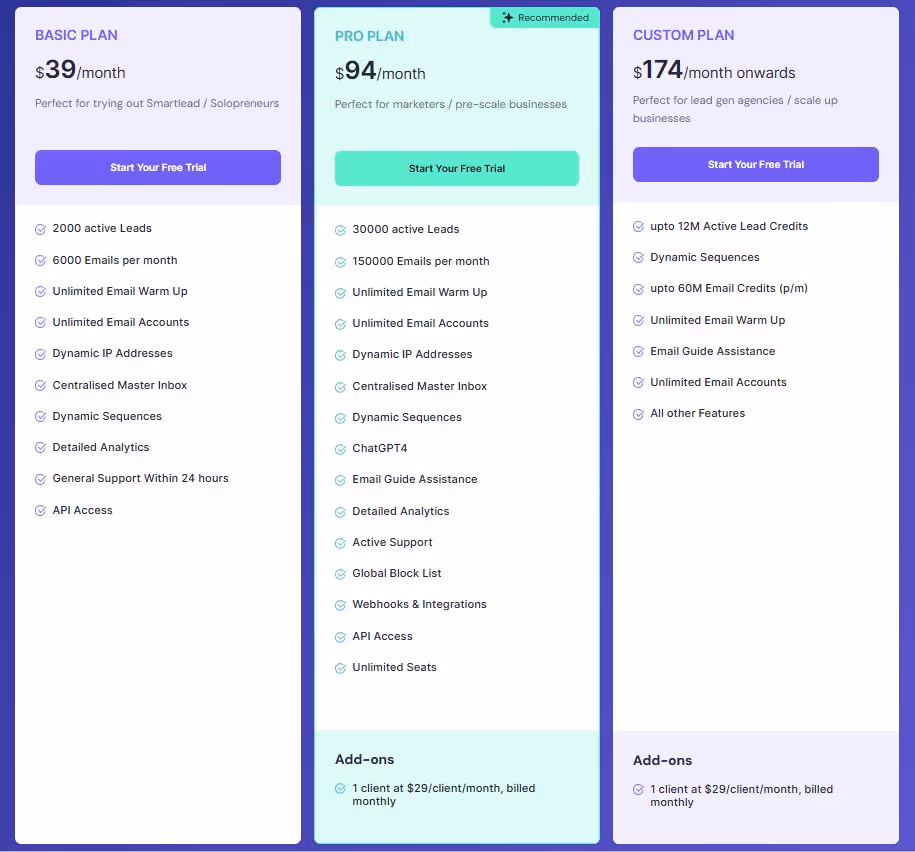Click the checkmark beside Webhooks & Integrations
915x852 pixels.
pos(339,604)
